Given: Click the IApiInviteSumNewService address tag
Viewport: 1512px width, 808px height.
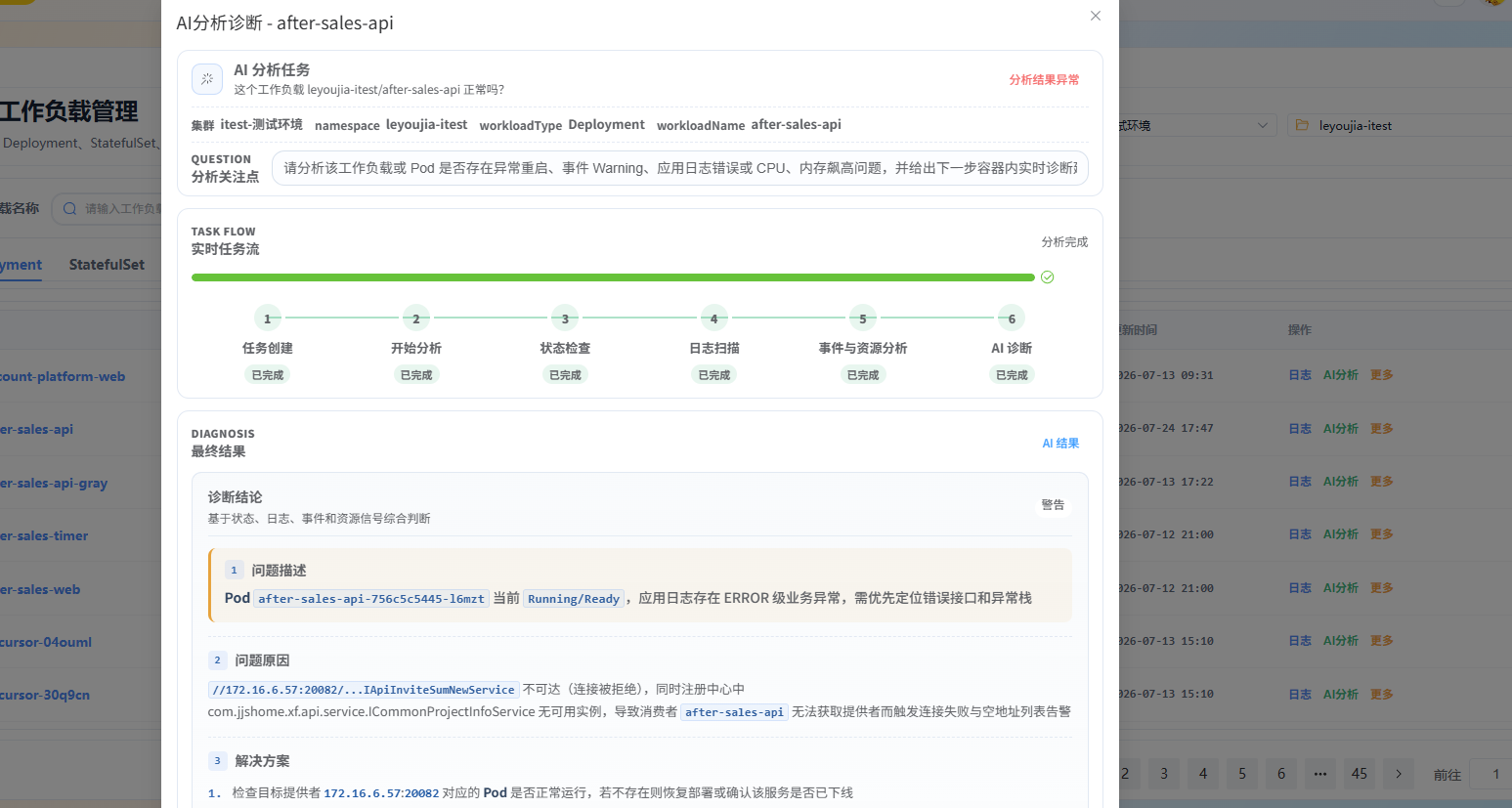Looking at the screenshot, I should click(x=364, y=690).
